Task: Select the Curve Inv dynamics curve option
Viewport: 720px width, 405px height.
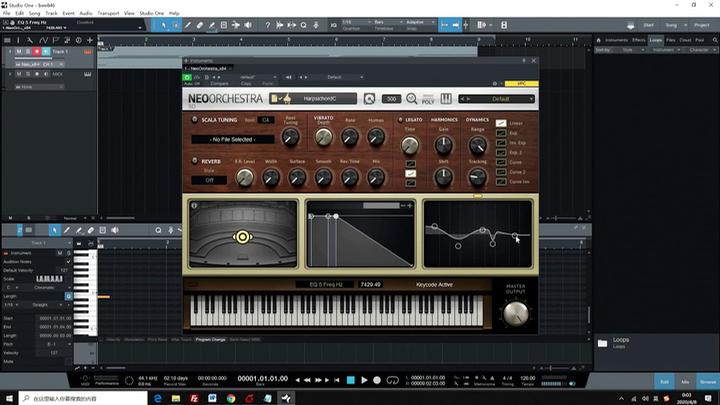Action: (x=501, y=181)
